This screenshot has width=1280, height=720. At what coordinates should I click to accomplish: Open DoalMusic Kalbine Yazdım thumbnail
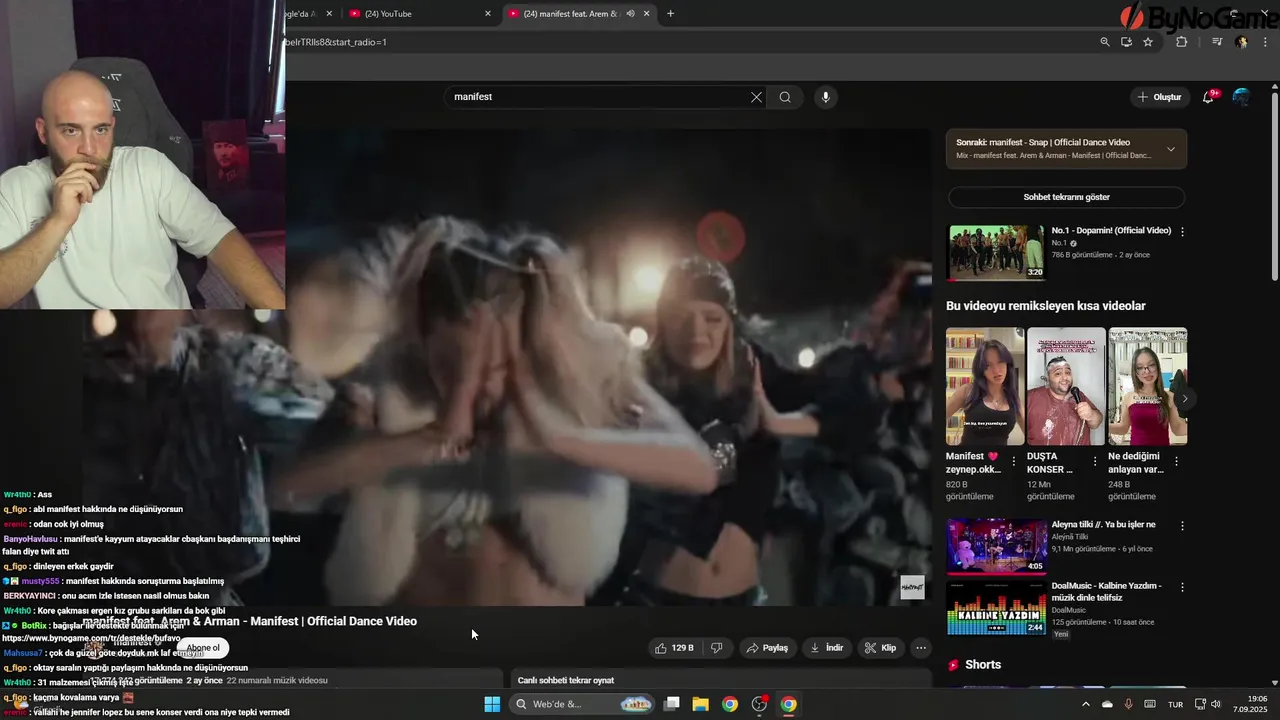996,607
